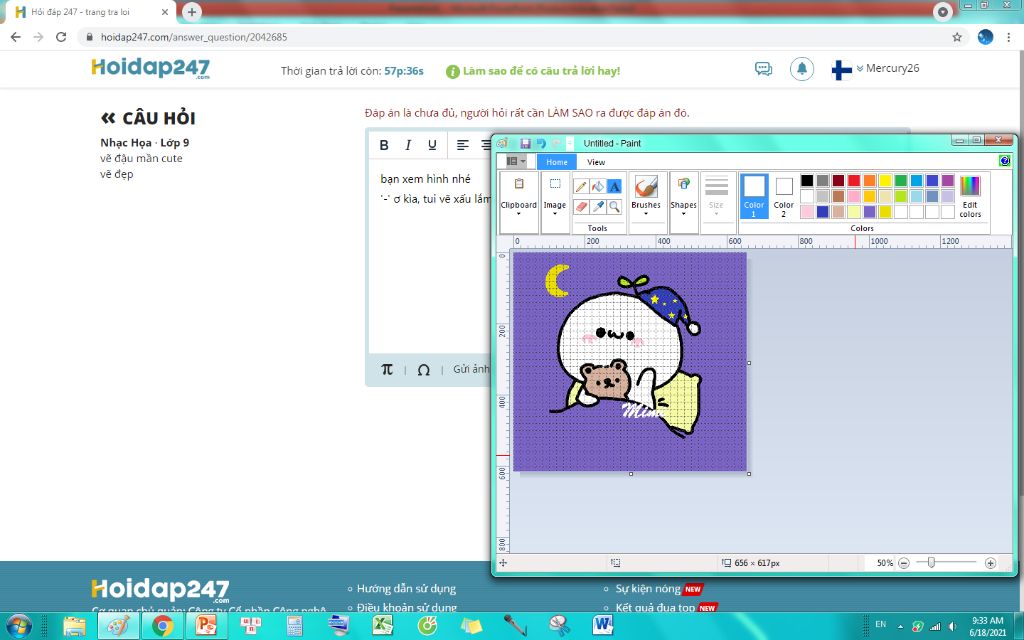This screenshot has width=1024, height=640.
Task: Bookmark this page with the star icon
Action: [x=957, y=37]
